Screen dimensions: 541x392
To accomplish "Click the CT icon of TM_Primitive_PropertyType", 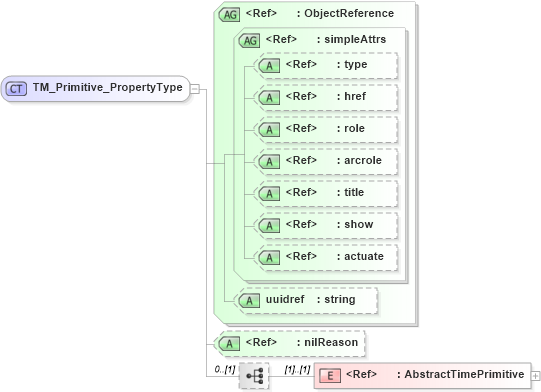I will (x=16, y=89).
